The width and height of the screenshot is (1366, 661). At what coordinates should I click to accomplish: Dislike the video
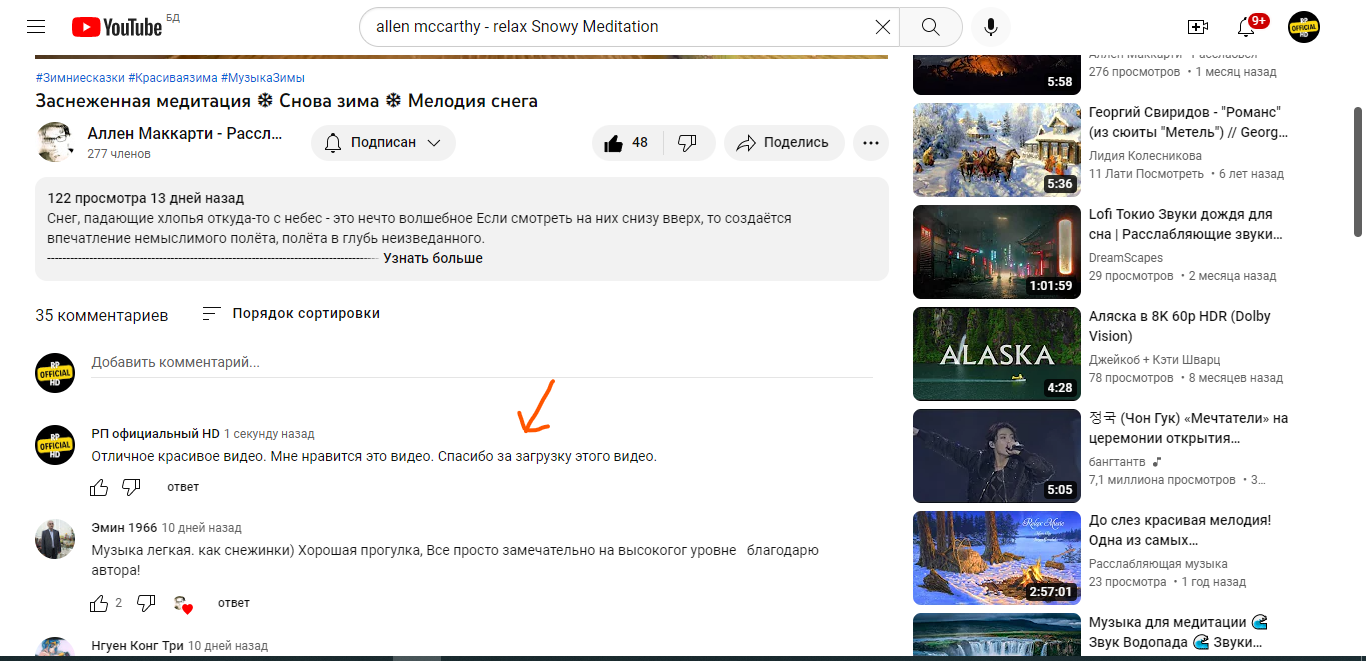click(688, 143)
